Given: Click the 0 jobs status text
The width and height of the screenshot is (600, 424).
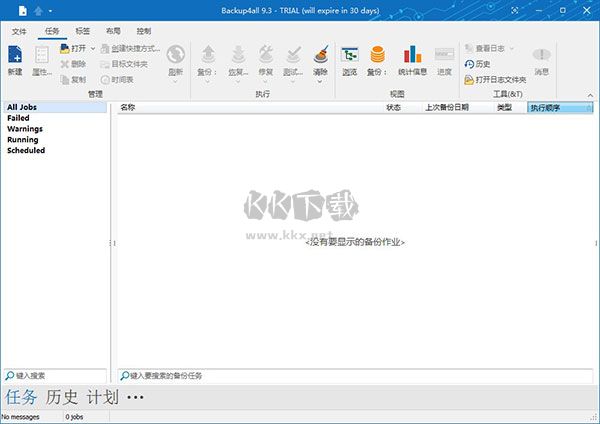Looking at the screenshot, I should click(x=74, y=417).
